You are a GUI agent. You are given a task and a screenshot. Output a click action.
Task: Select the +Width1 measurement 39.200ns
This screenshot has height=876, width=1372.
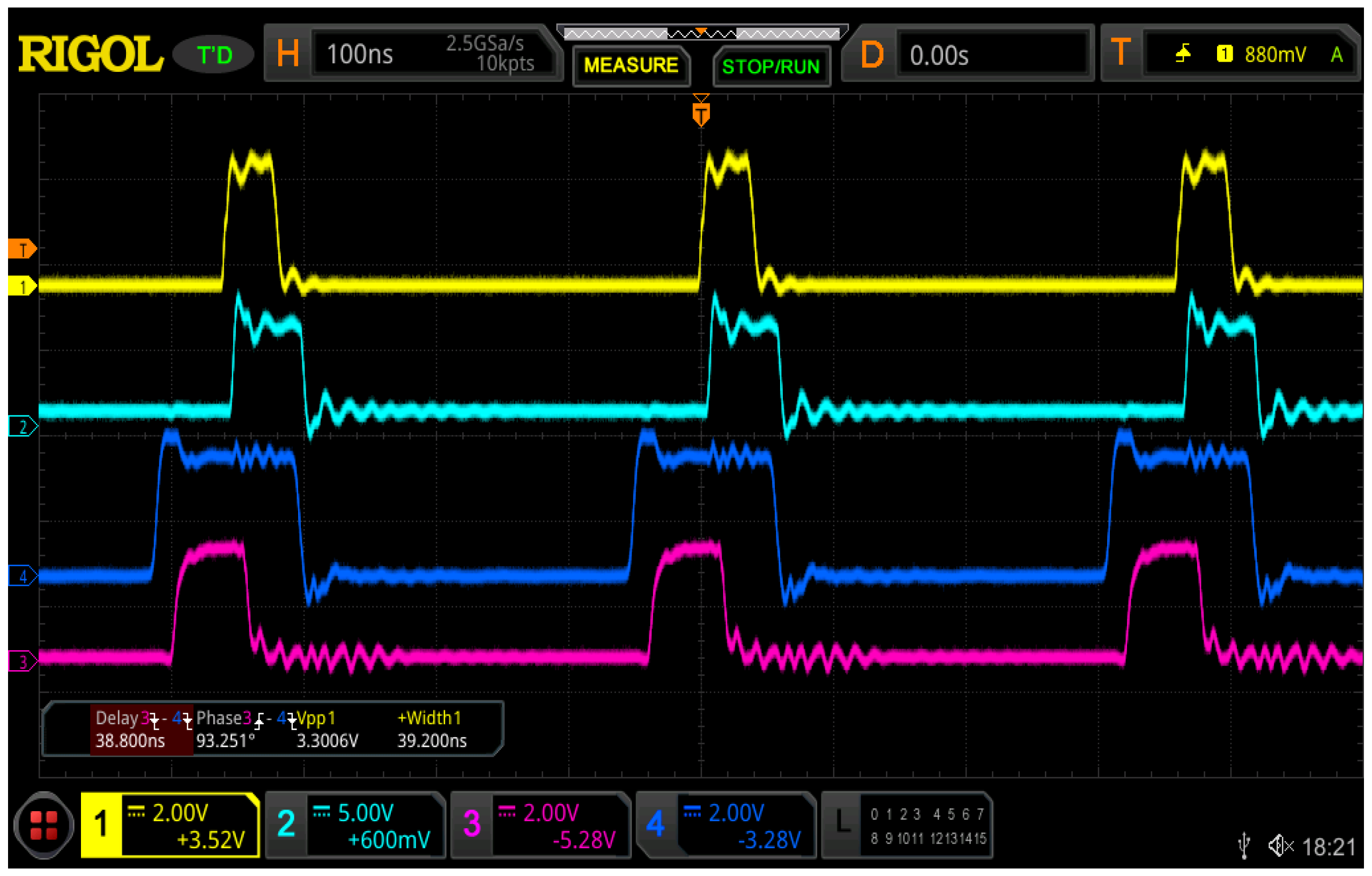tap(432, 730)
